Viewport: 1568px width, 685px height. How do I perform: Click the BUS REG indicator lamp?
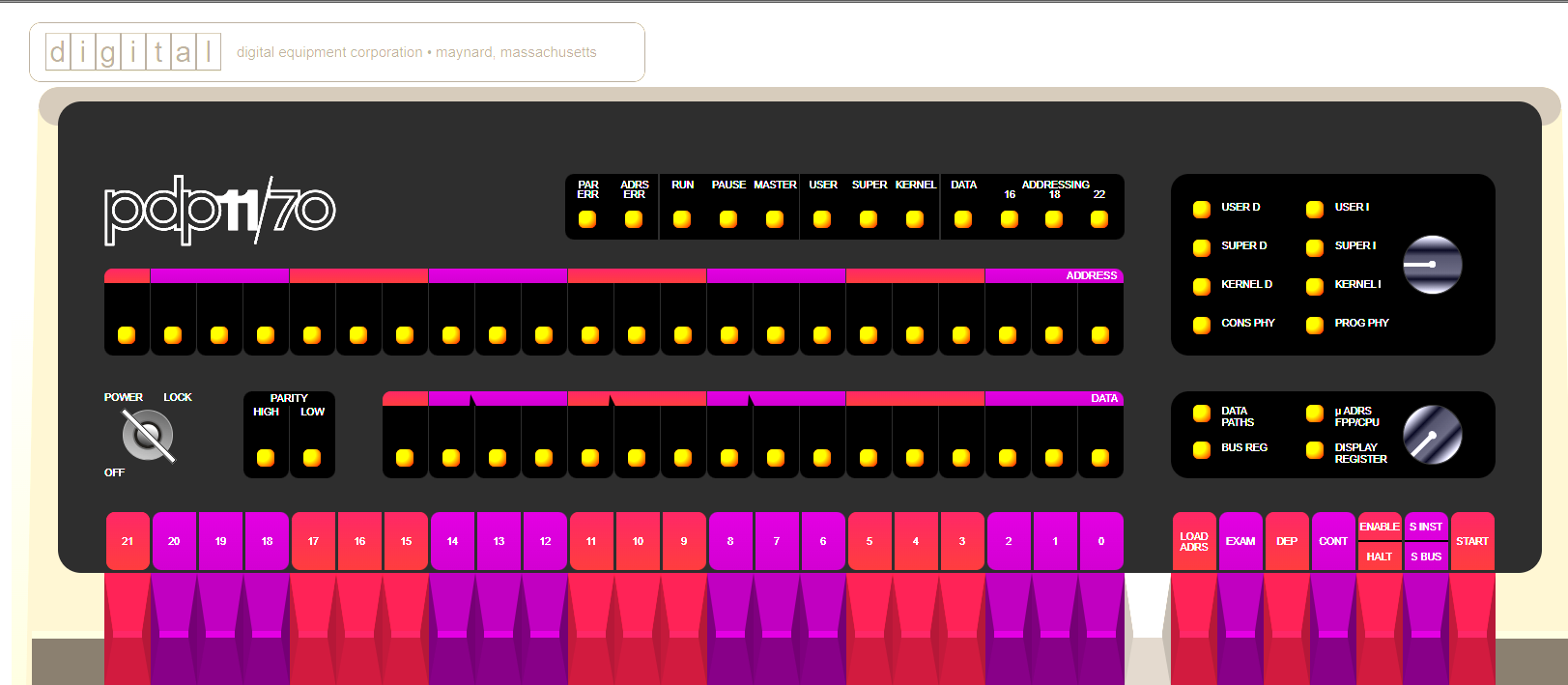click(1202, 449)
